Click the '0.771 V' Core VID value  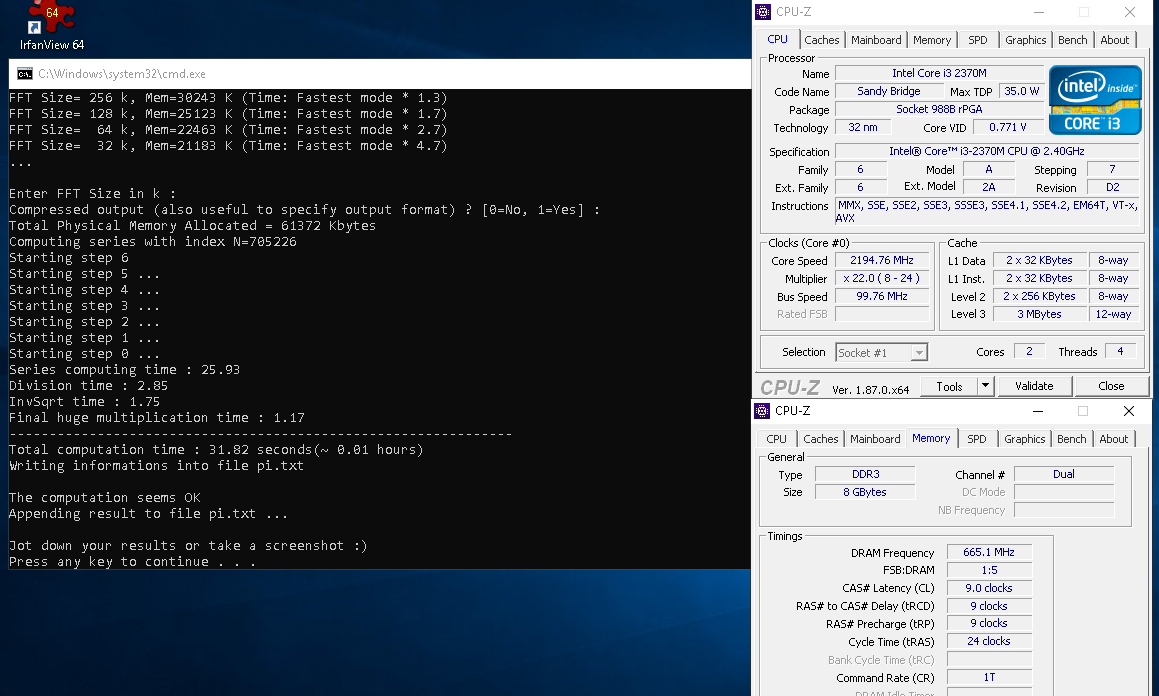click(x=1007, y=127)
